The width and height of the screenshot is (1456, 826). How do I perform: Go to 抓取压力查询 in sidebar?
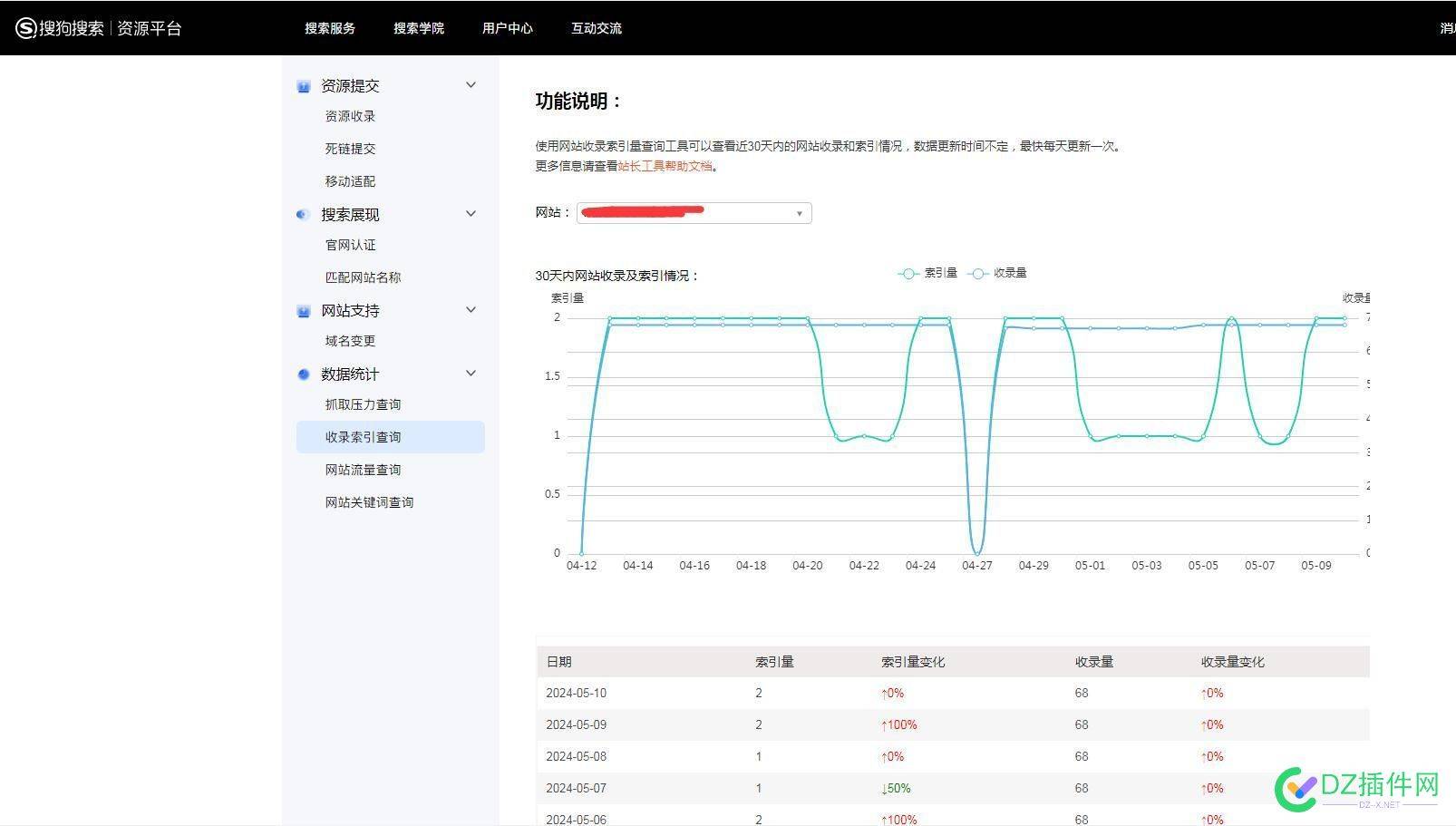click(363, 404)
